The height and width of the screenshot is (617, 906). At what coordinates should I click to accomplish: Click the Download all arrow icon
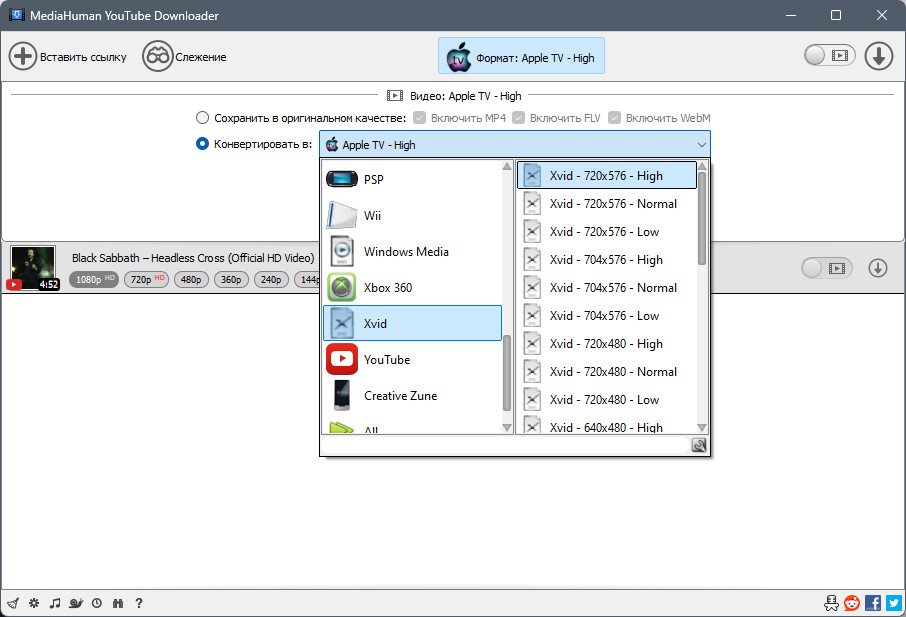[x=879, y=56]
